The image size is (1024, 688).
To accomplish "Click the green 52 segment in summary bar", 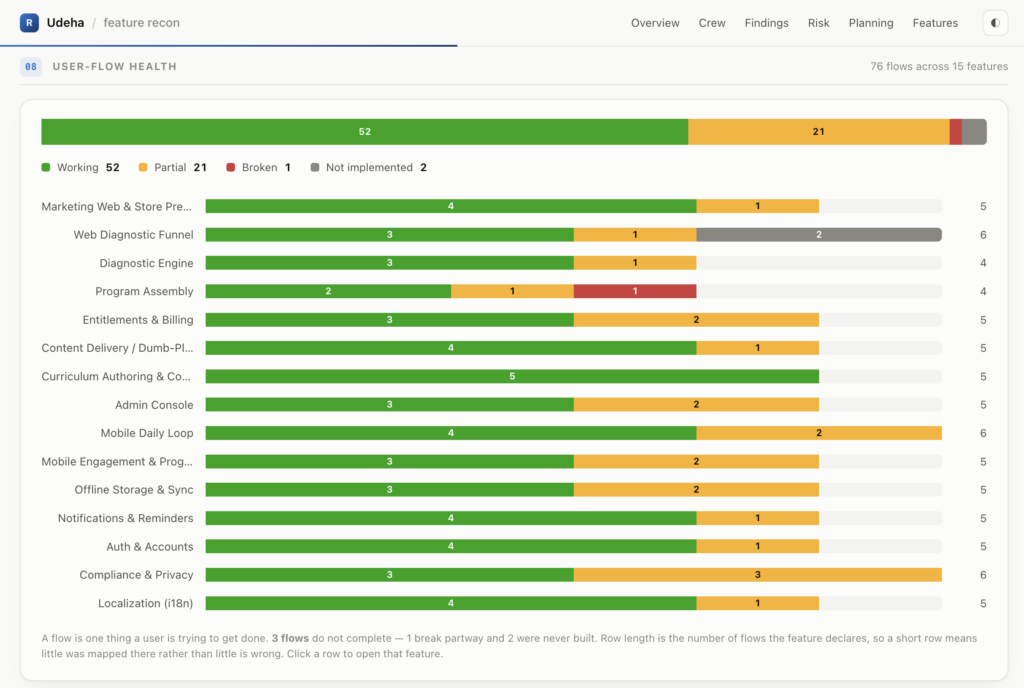I will (364, 132).
